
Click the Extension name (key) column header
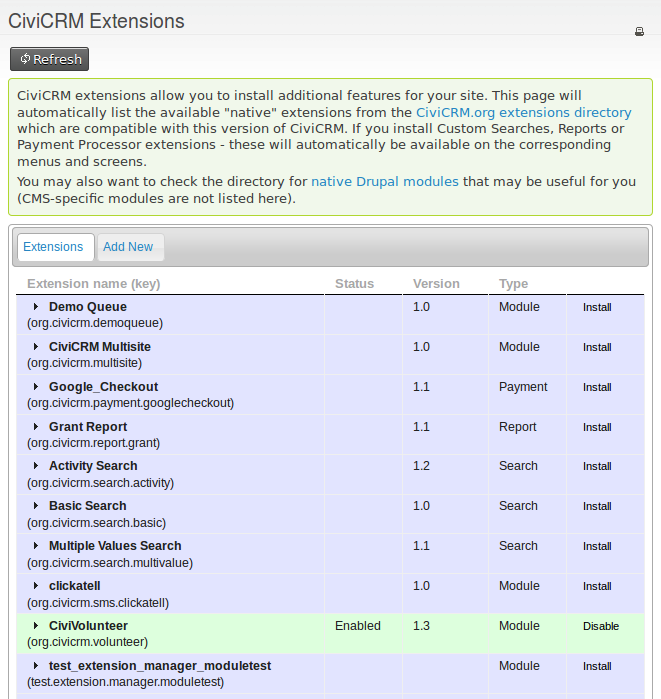pyautogui.click(x=93, y=284)
